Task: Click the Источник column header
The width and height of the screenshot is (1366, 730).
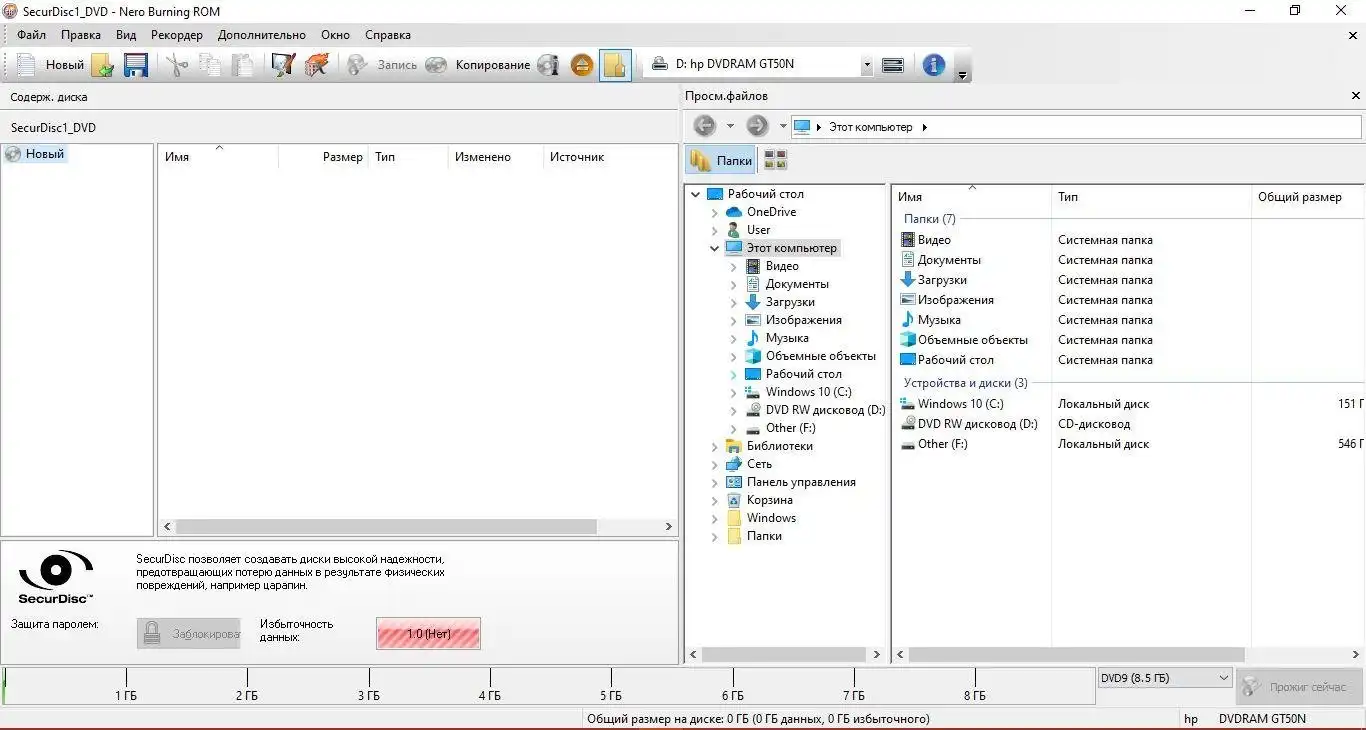Action: [577, 157]
